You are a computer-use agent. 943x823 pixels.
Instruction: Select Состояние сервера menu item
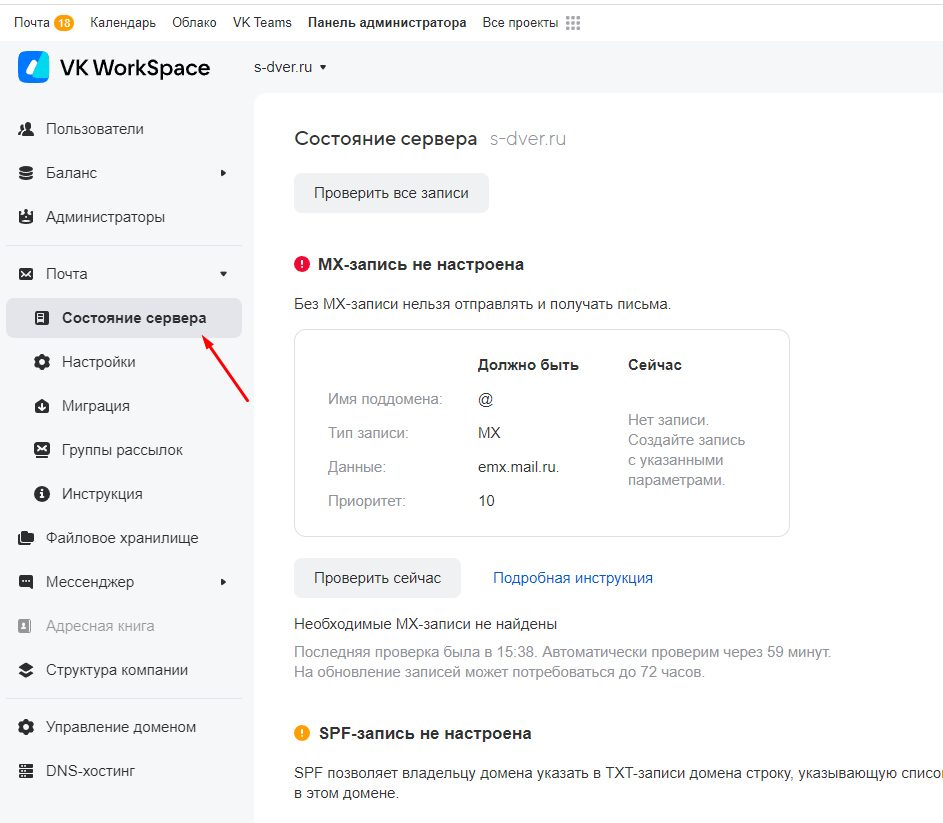pos(124,318)
